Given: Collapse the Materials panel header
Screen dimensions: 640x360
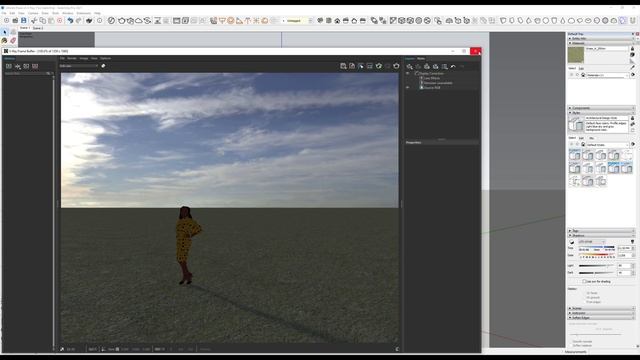Looking at the screenshot, I should 602,43.
